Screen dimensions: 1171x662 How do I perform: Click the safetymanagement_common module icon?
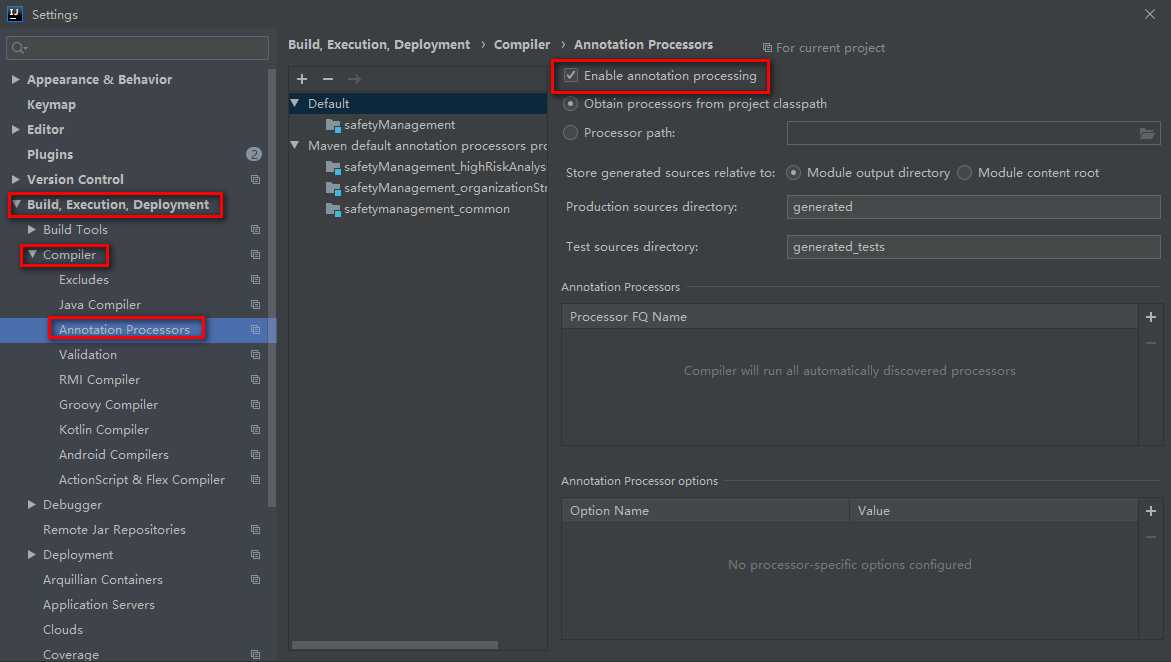[x=333, y=209]
